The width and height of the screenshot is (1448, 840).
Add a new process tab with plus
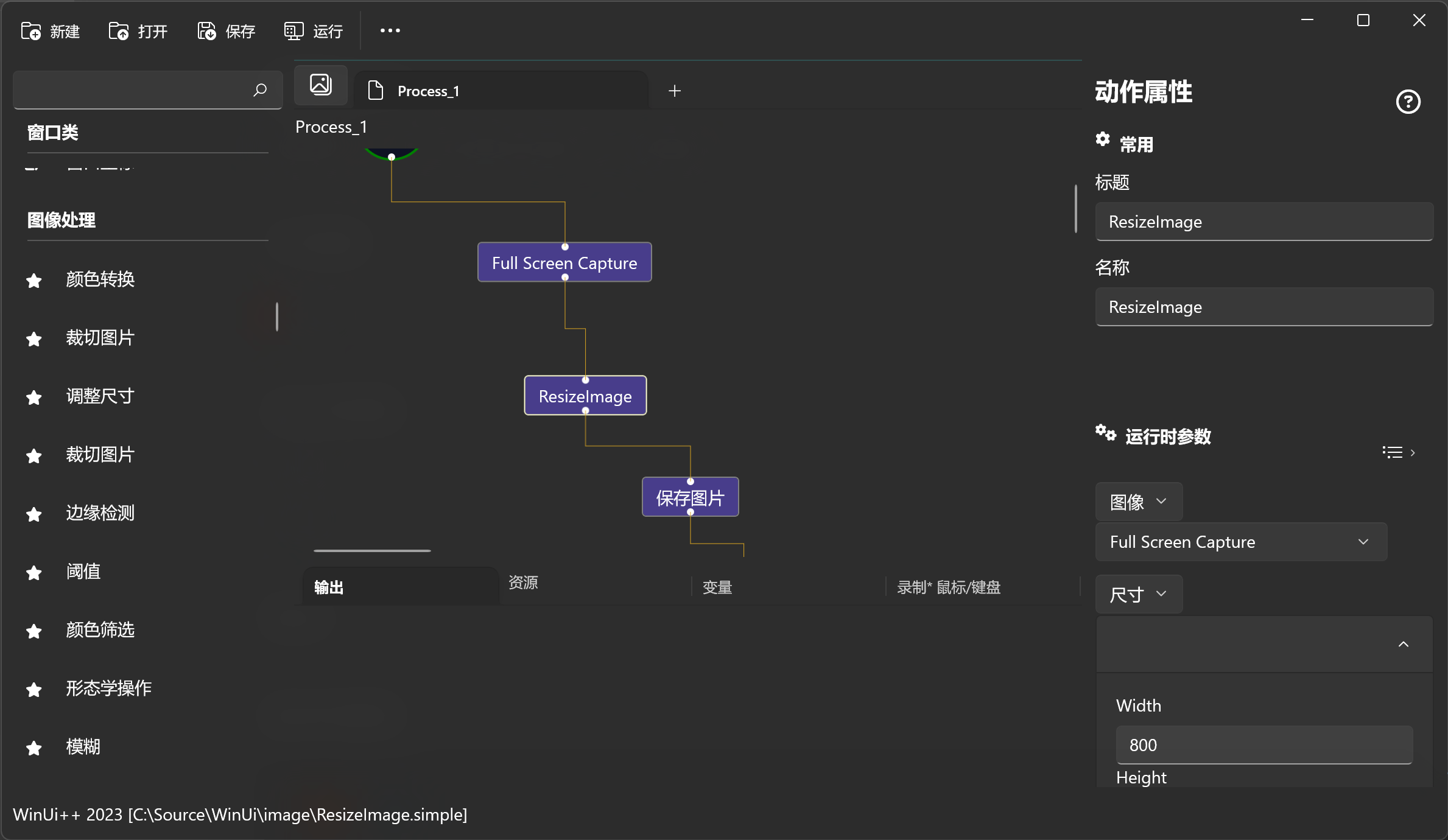click(675, 91)
